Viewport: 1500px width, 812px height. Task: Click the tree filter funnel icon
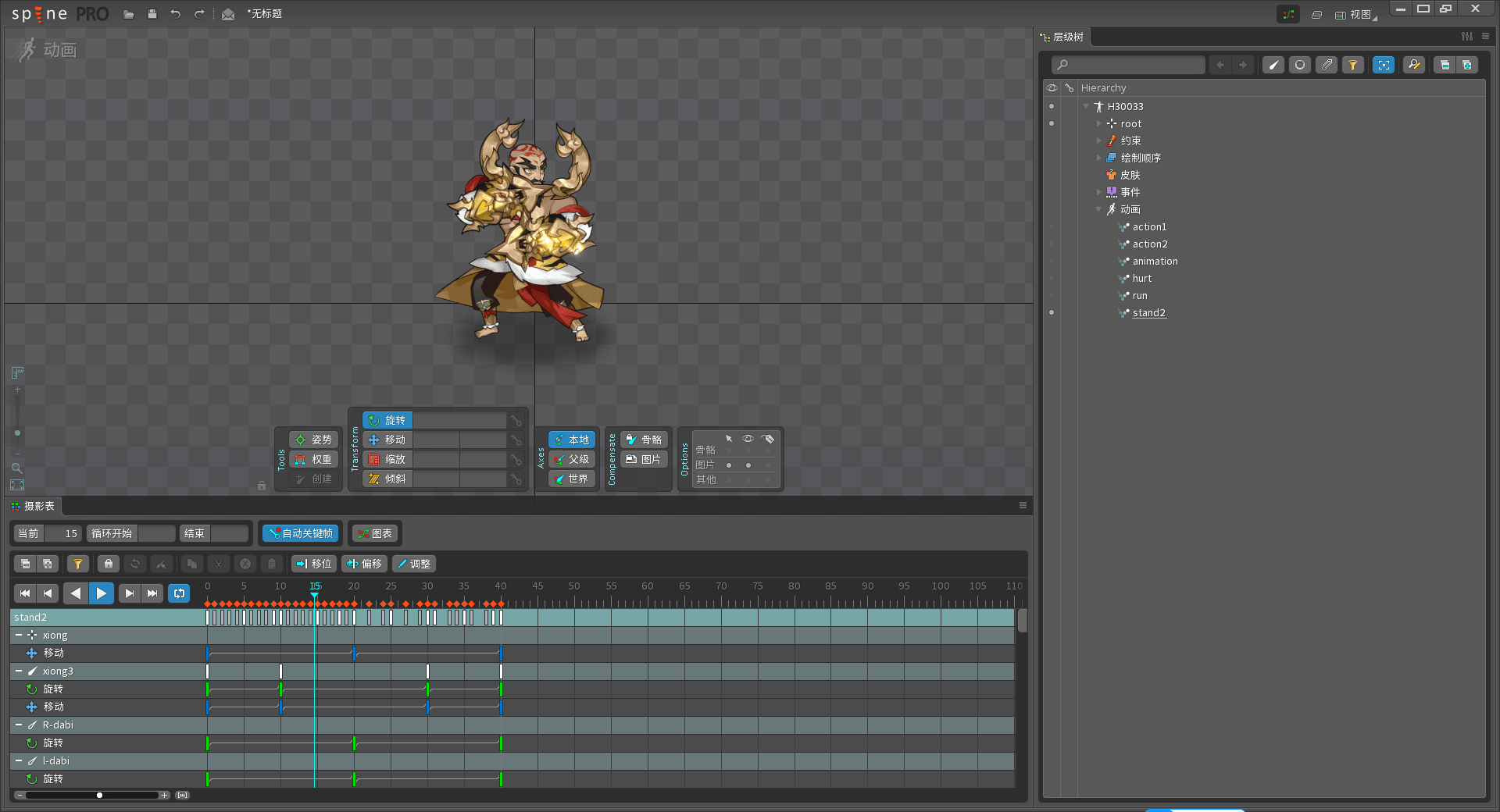(x=1352, y=65)
